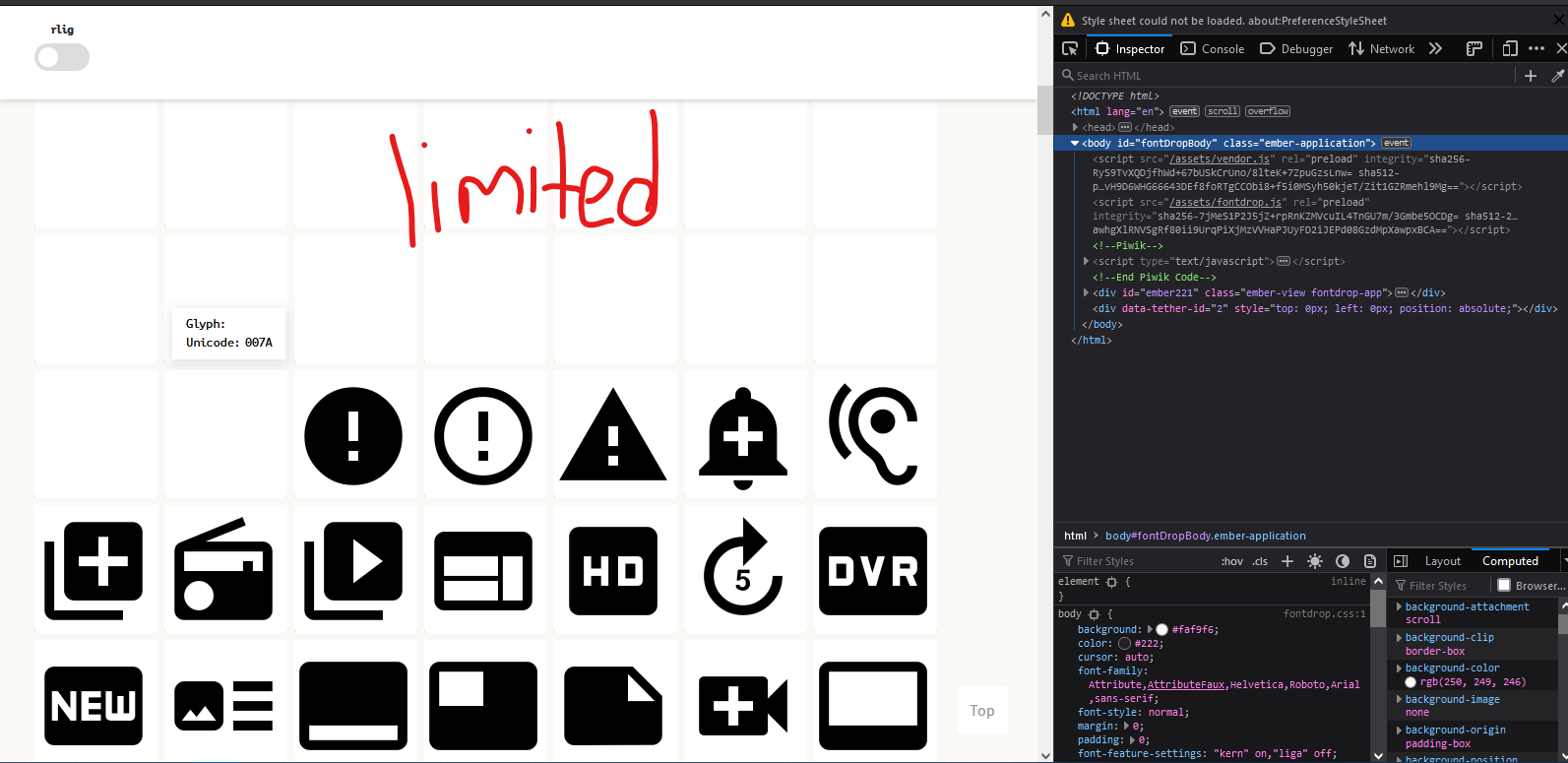Select the add to queue glyph
Screen dimensions: 1568x763
point(94,571)
